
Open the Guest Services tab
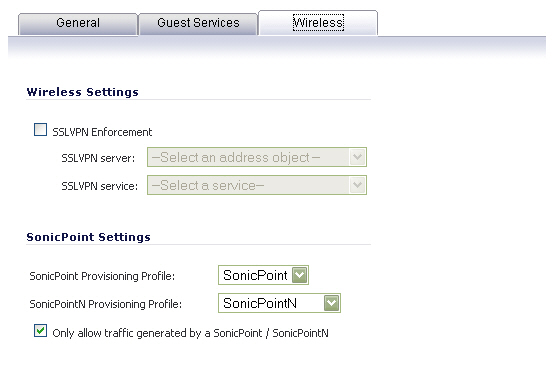click(x=198, y=24)
